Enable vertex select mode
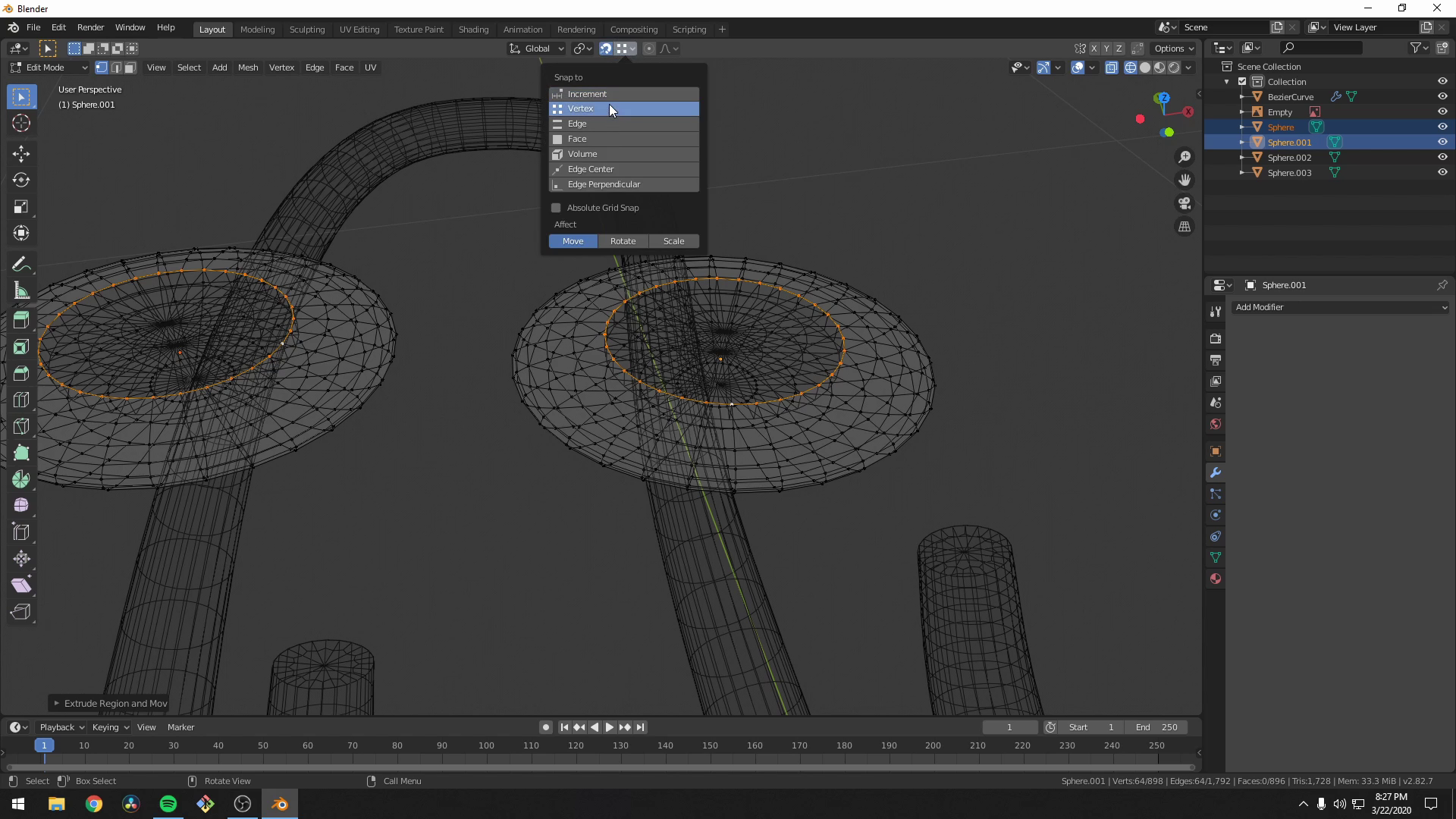Viewport: 1456px width, 819px height. point(101,67)
